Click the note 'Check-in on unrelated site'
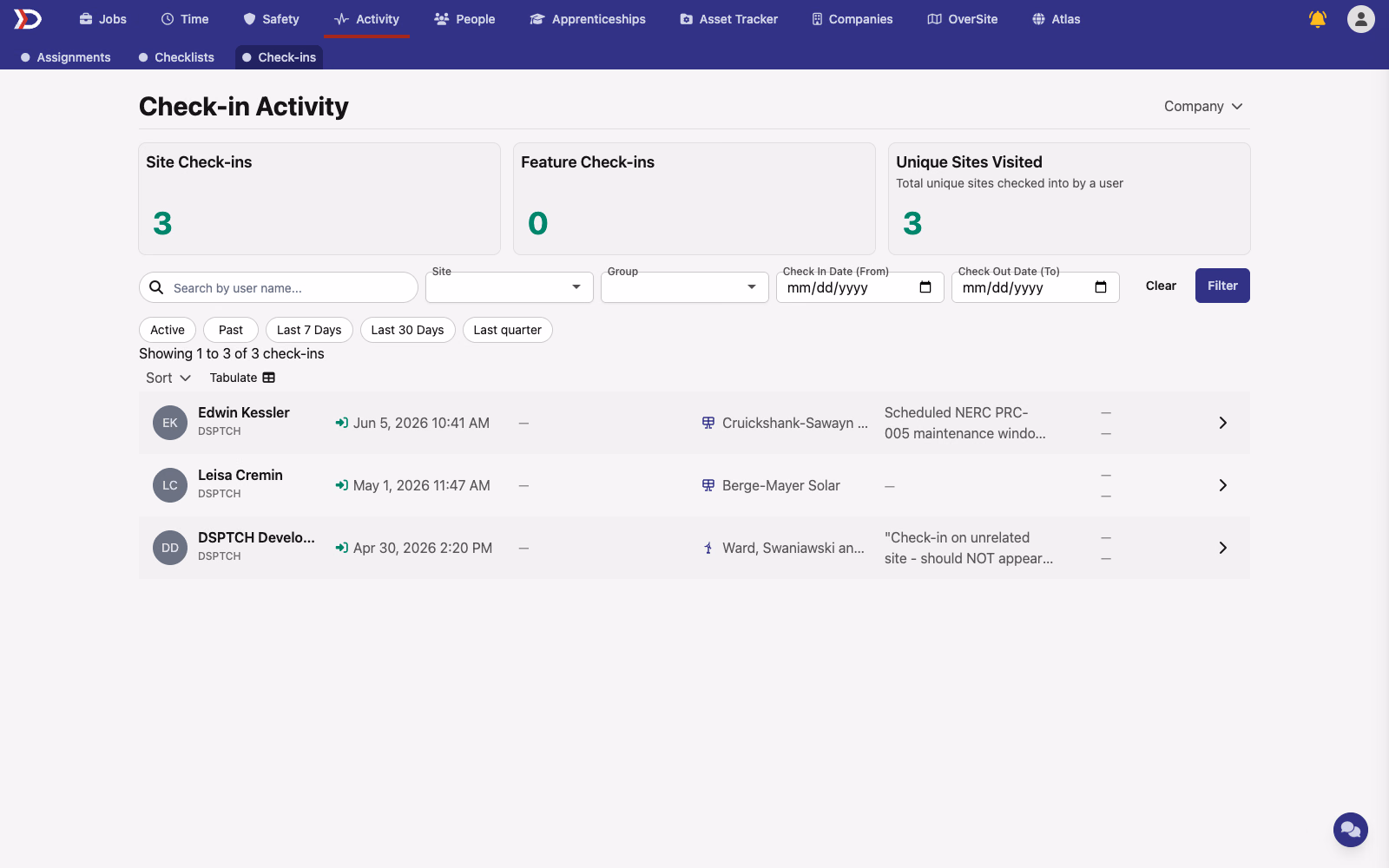1389x868 pixels. pyautogui.click(x=969, y=548)
